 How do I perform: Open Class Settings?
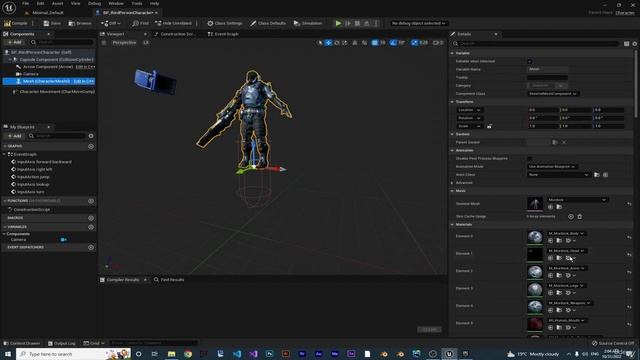tap(224, 23)
